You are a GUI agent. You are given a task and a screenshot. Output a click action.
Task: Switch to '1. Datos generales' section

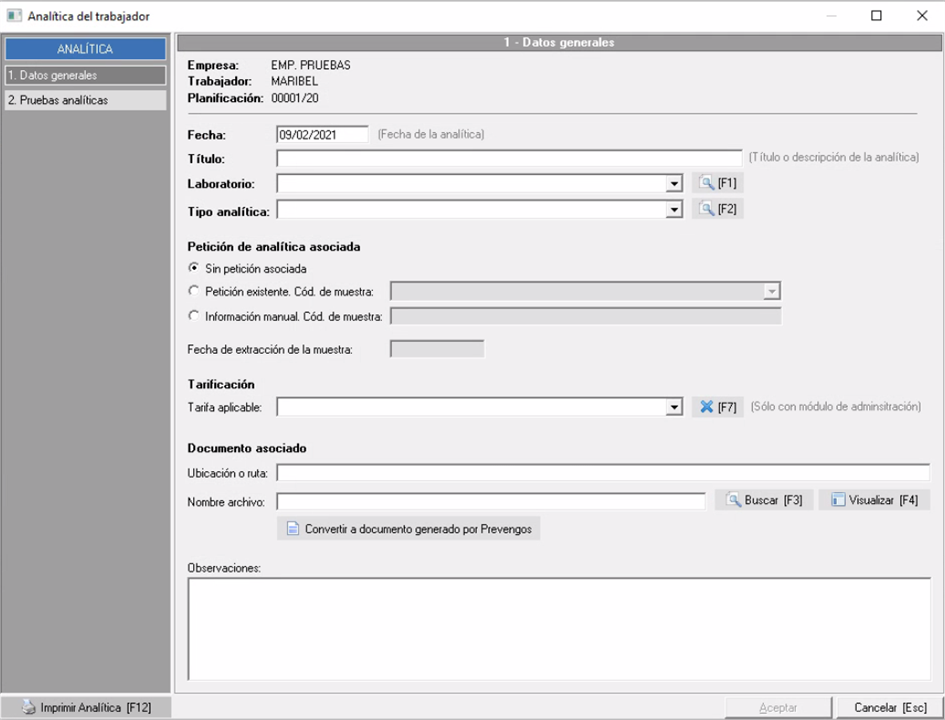(x=85, y=75)
